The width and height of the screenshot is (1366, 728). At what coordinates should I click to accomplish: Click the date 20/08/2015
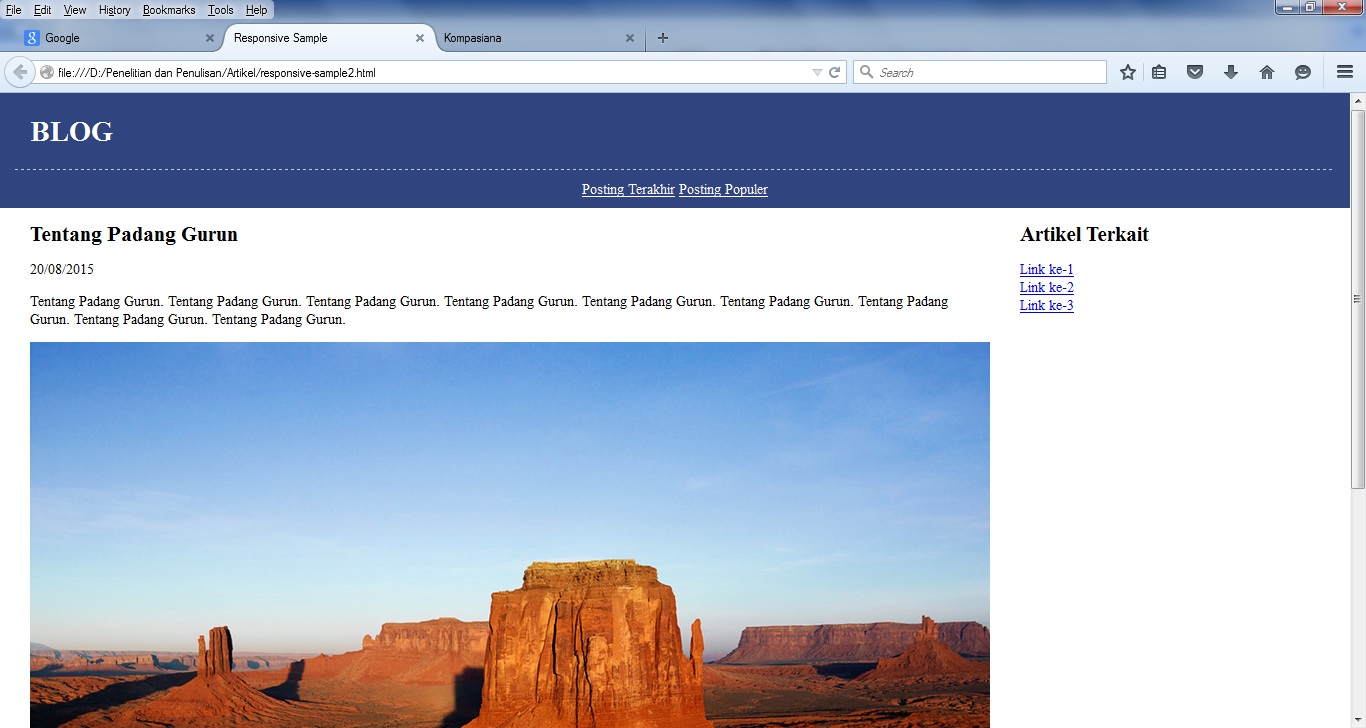coord(62,269)
